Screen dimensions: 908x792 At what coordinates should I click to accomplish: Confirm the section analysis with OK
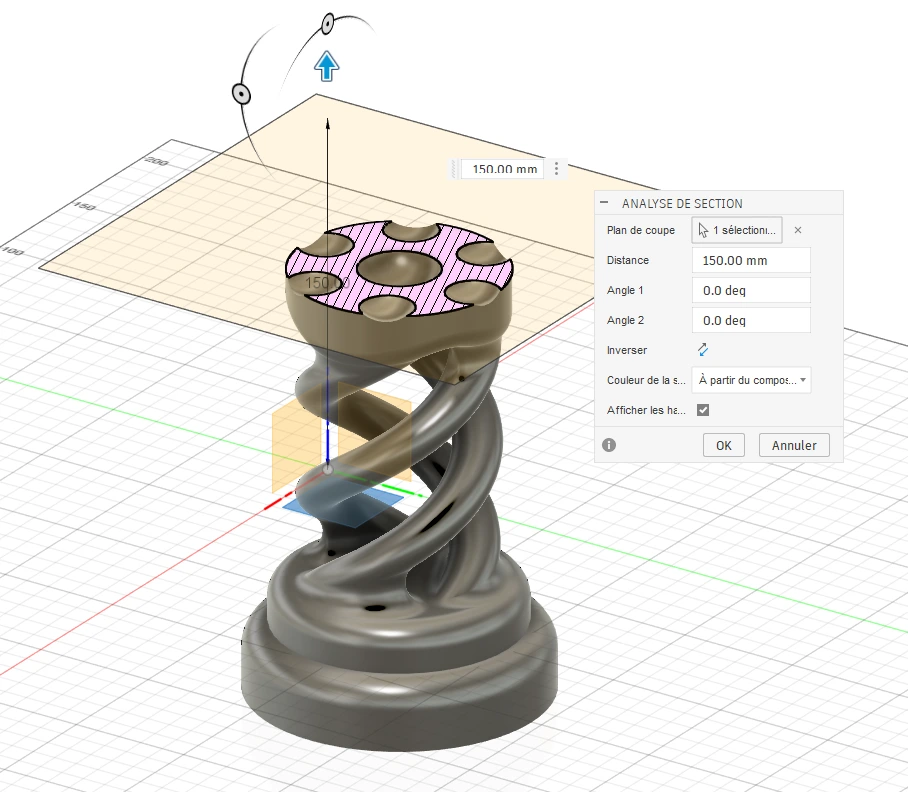724,445
